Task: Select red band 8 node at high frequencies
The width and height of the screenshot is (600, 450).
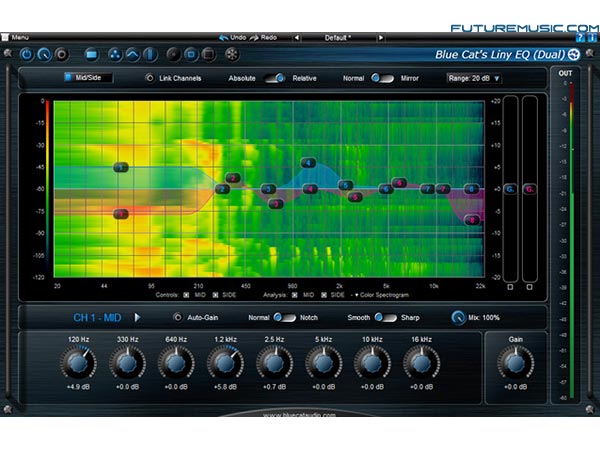Action: click(x=472, y=220)
